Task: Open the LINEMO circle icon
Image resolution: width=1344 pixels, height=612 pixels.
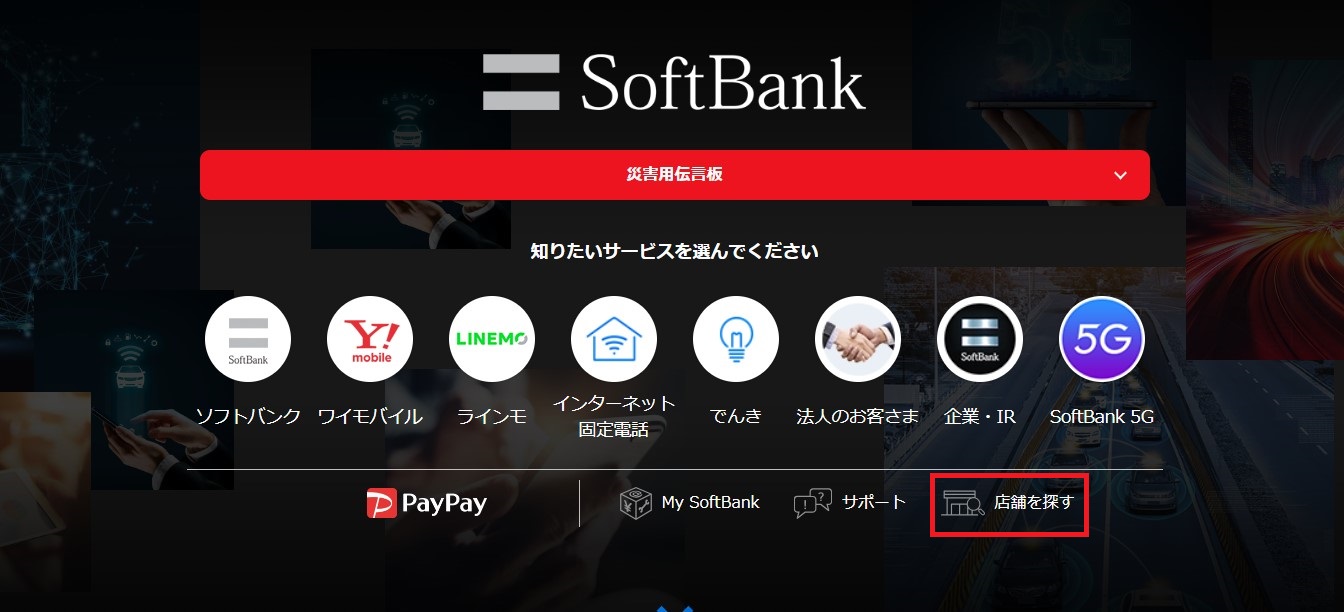Action: click(x=492, y=339)
